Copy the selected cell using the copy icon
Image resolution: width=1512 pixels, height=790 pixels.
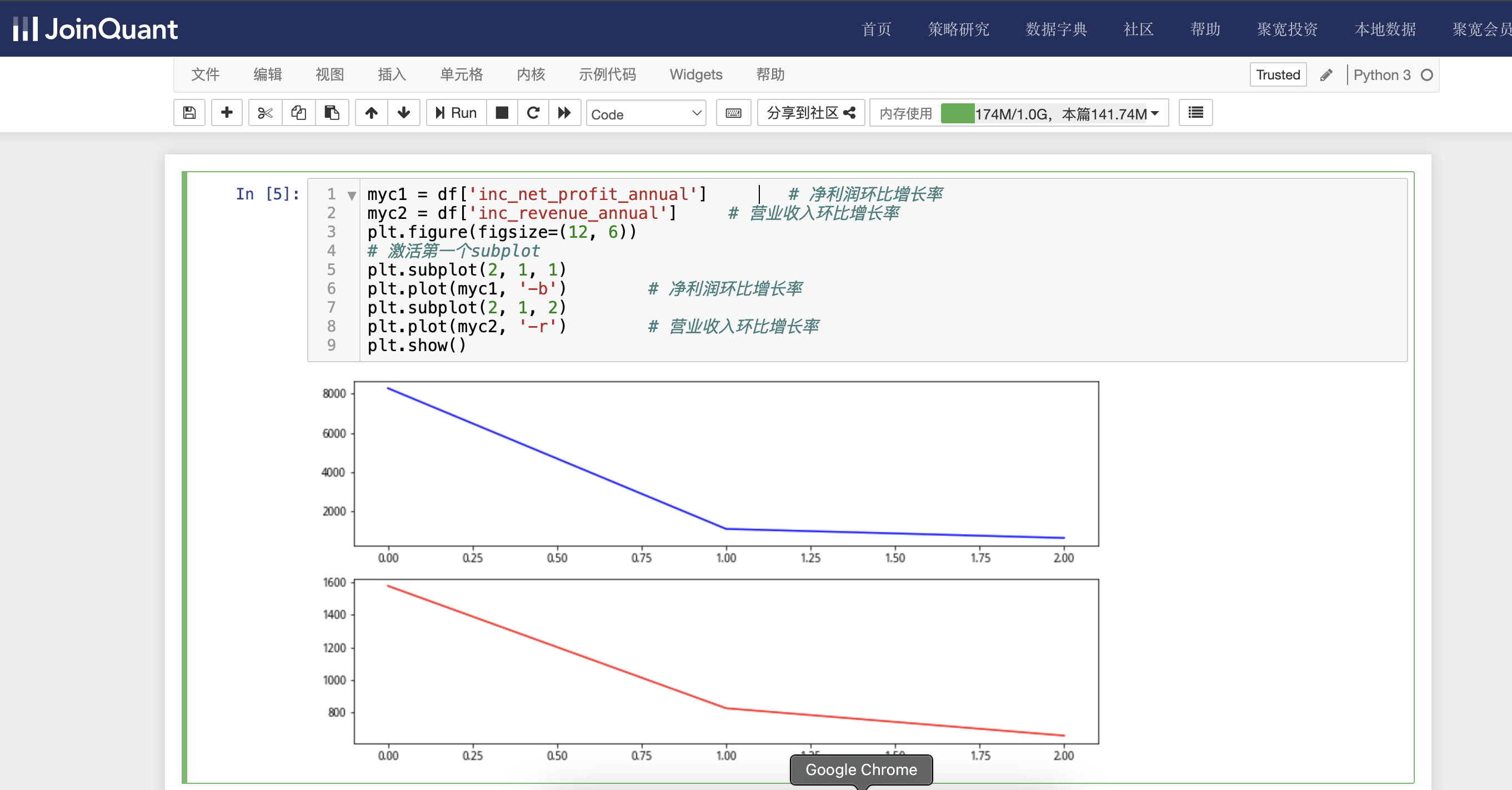pos(299,113)
